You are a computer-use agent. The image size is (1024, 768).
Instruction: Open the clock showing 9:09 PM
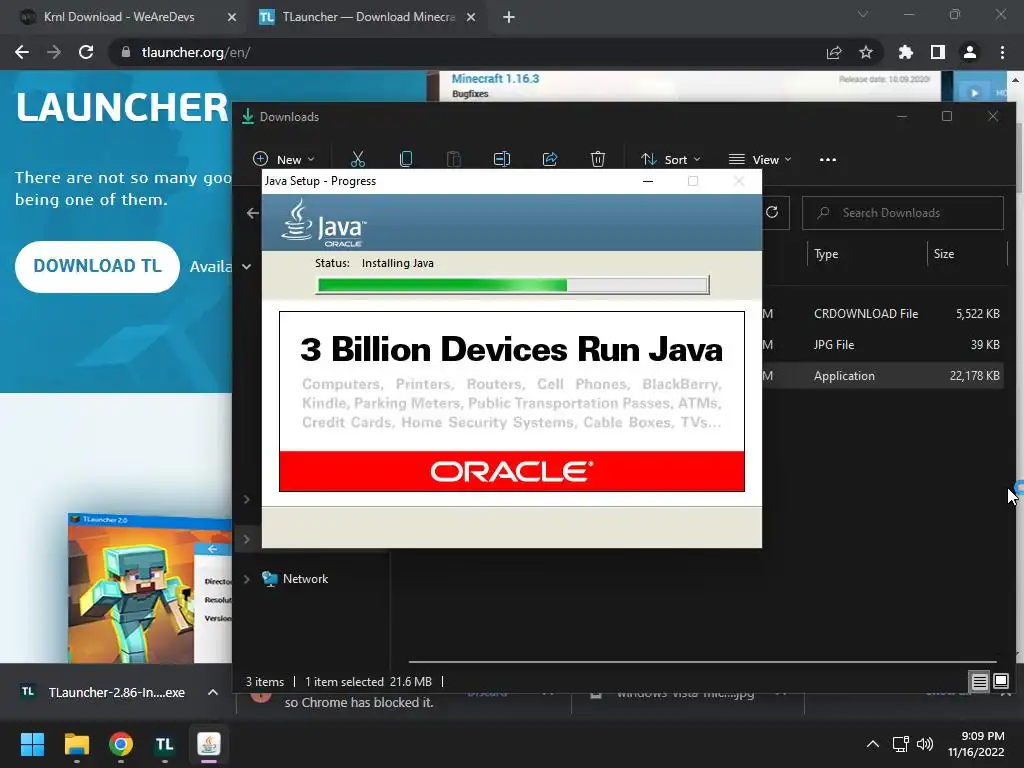coord(976,744)
